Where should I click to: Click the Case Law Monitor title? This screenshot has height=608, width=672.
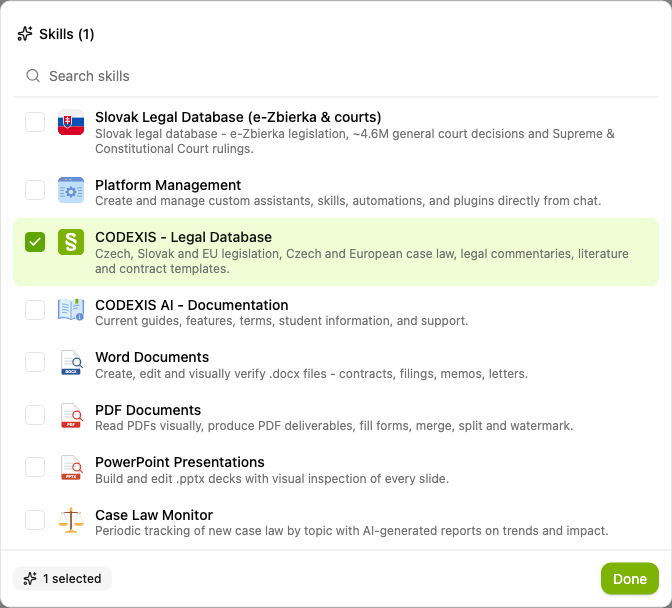click(x=154, y=515)
